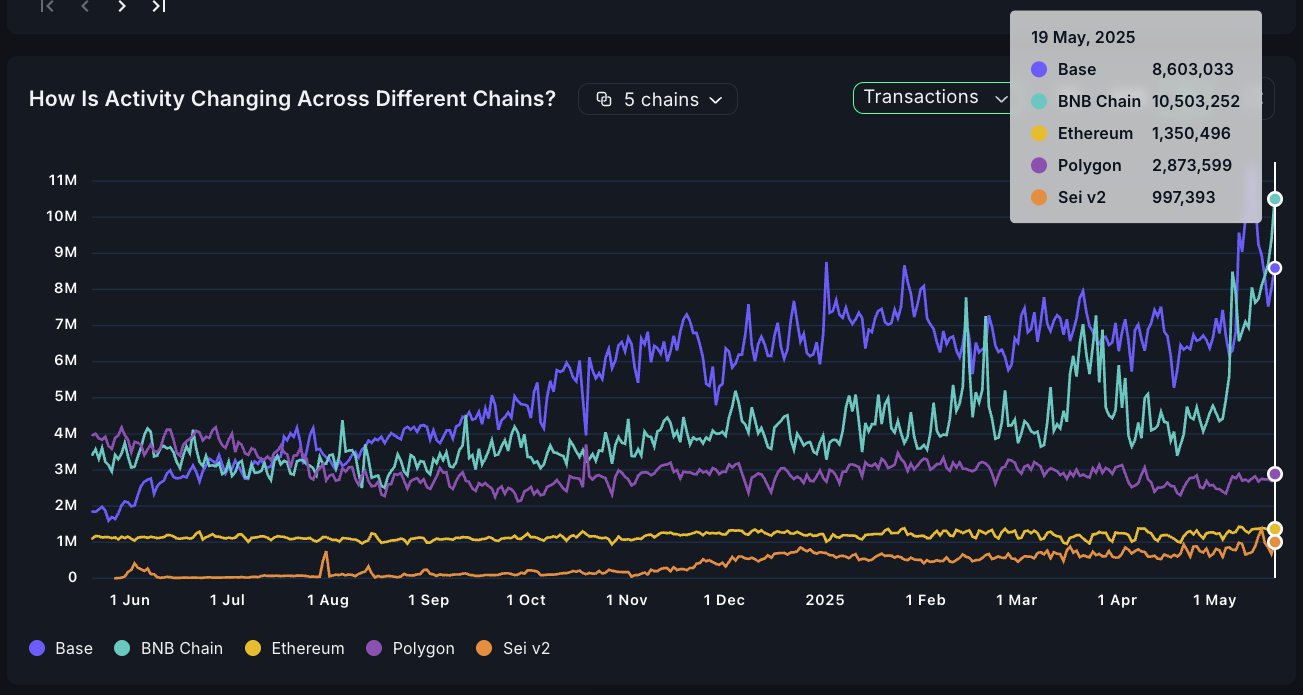
Task: Click the purple Polygon color swatch in tooltip
Action: 1039,165
